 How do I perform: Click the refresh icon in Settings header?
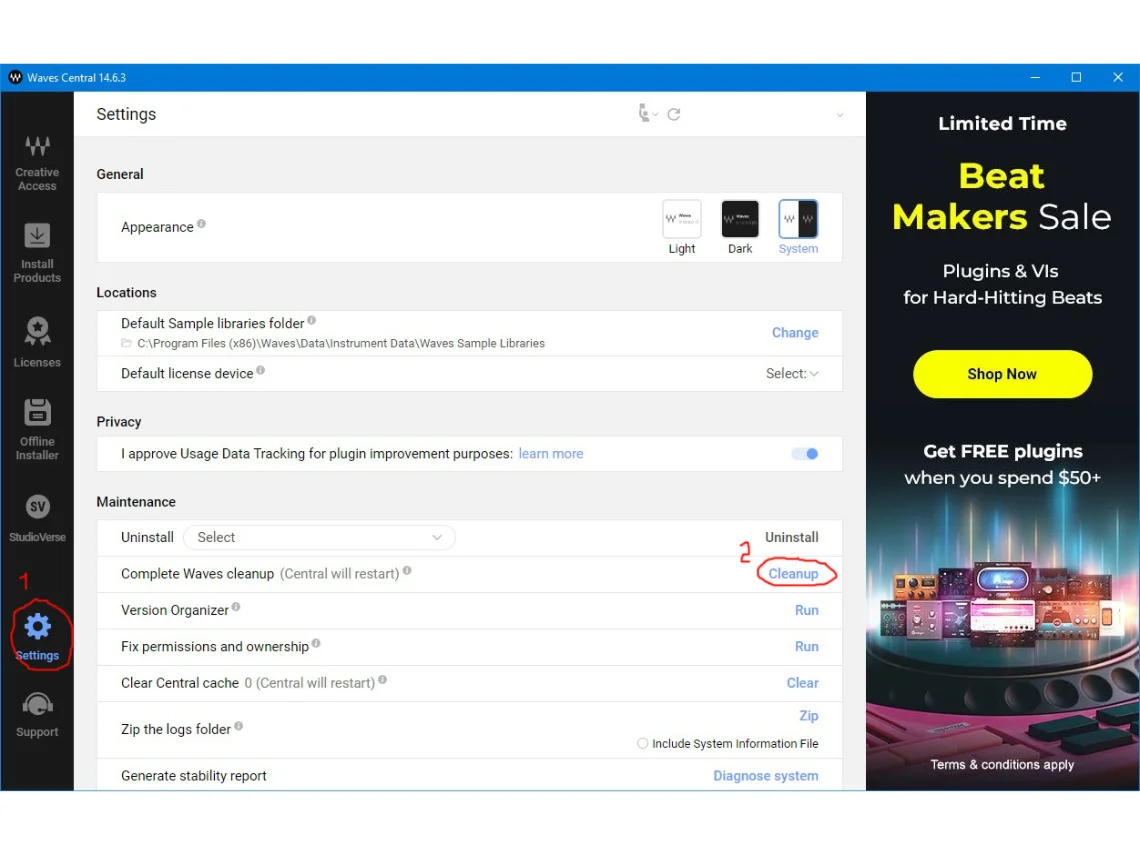tap(674, 115)
